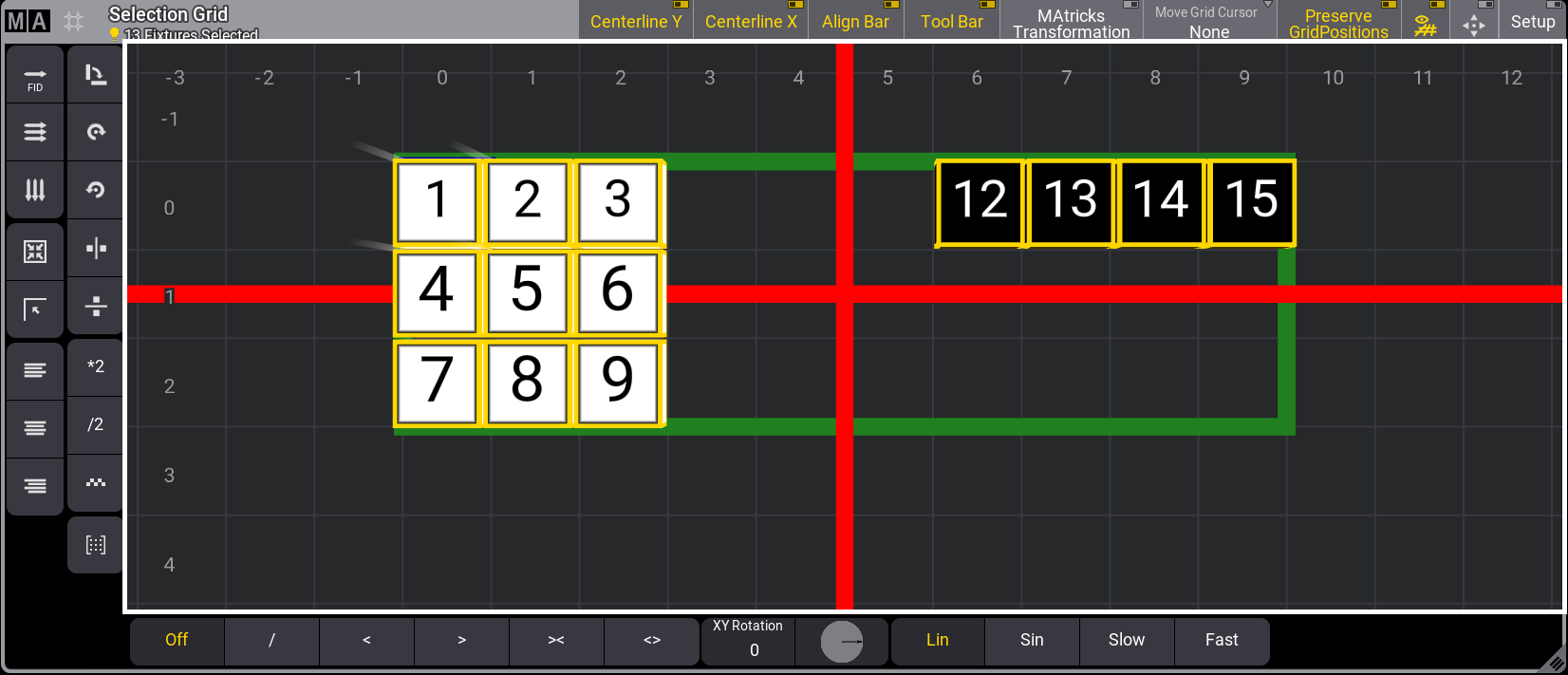
Task: Open the Move Grid Cursor dropdown
Action: [x=1208, y=23]
